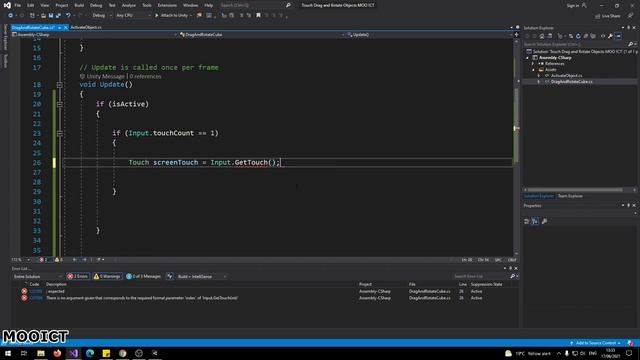
Task: Pin the DragAndRotateCube.cs tab
Action: click(59, 27)
